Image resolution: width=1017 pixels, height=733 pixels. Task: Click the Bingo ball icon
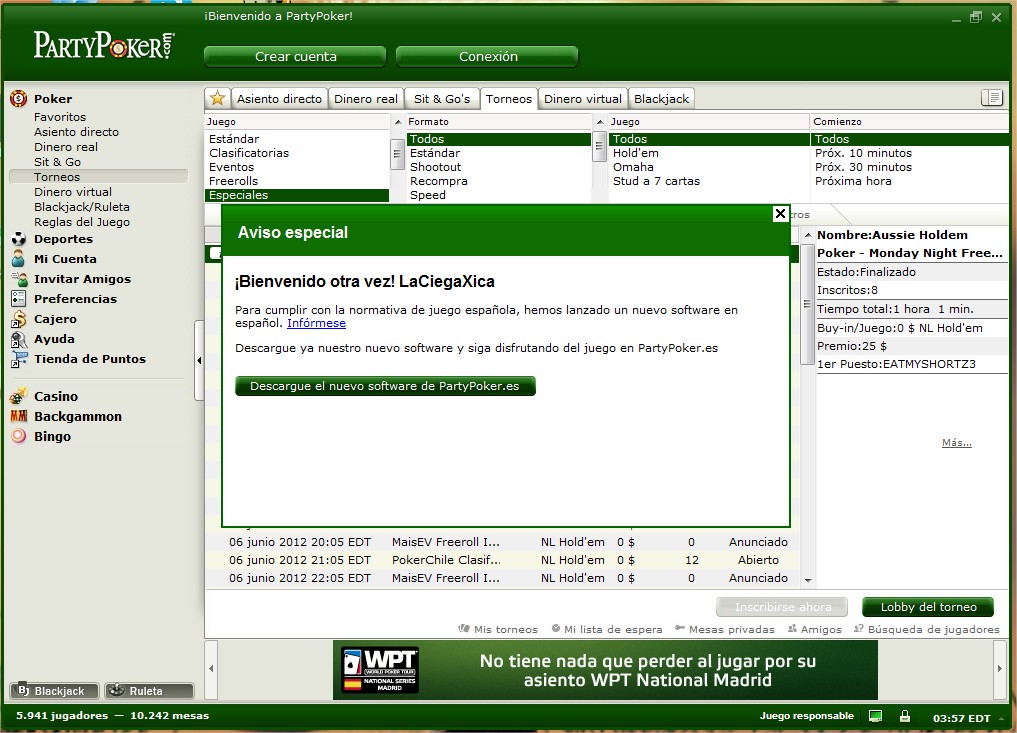pyautogui.click(x=18, y=437)
